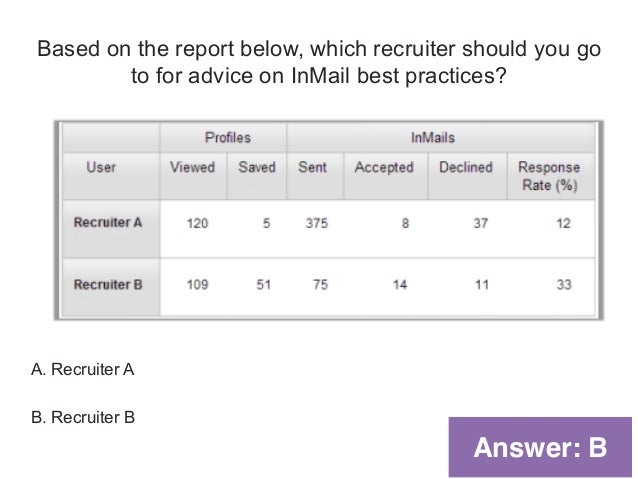Click the purple Answer: B box
The image size is (638, 479).
point(540,447)
